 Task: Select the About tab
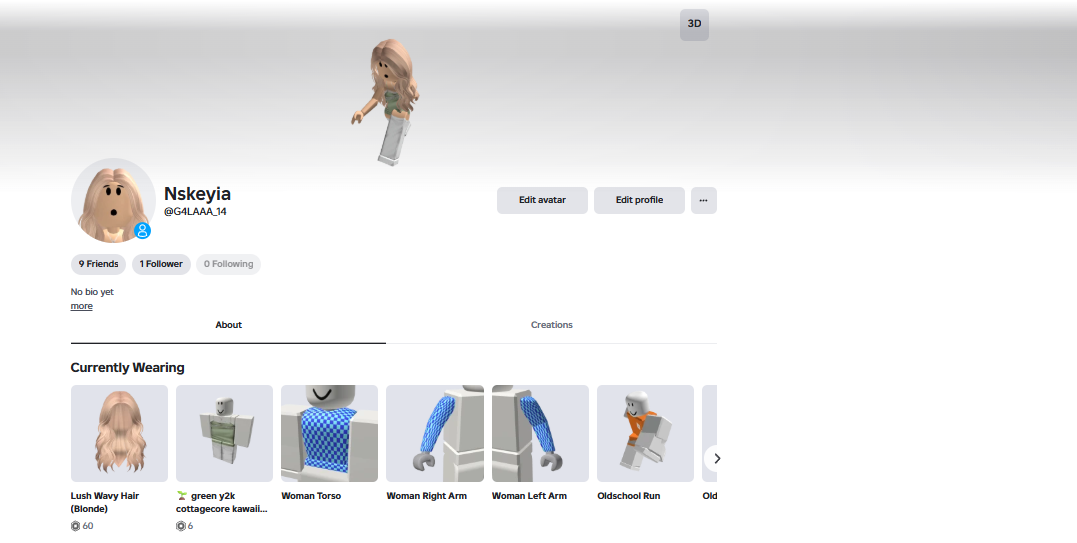pyautogui.click(x=228, y=325)
